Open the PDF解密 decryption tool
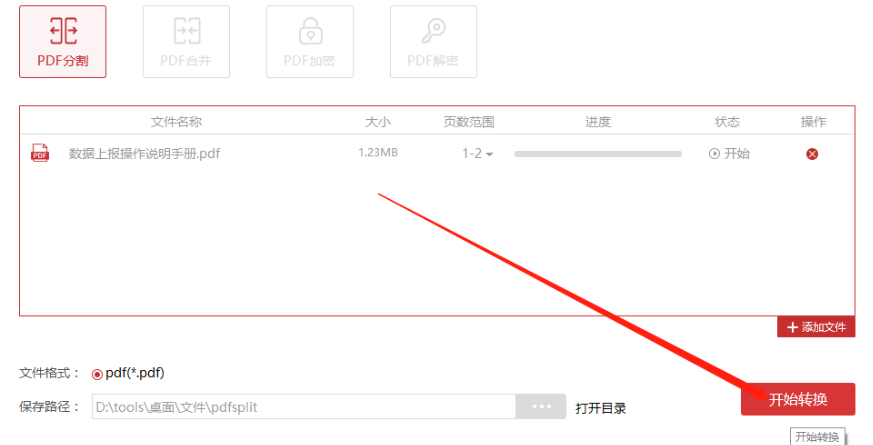 [x=433, y=42]
